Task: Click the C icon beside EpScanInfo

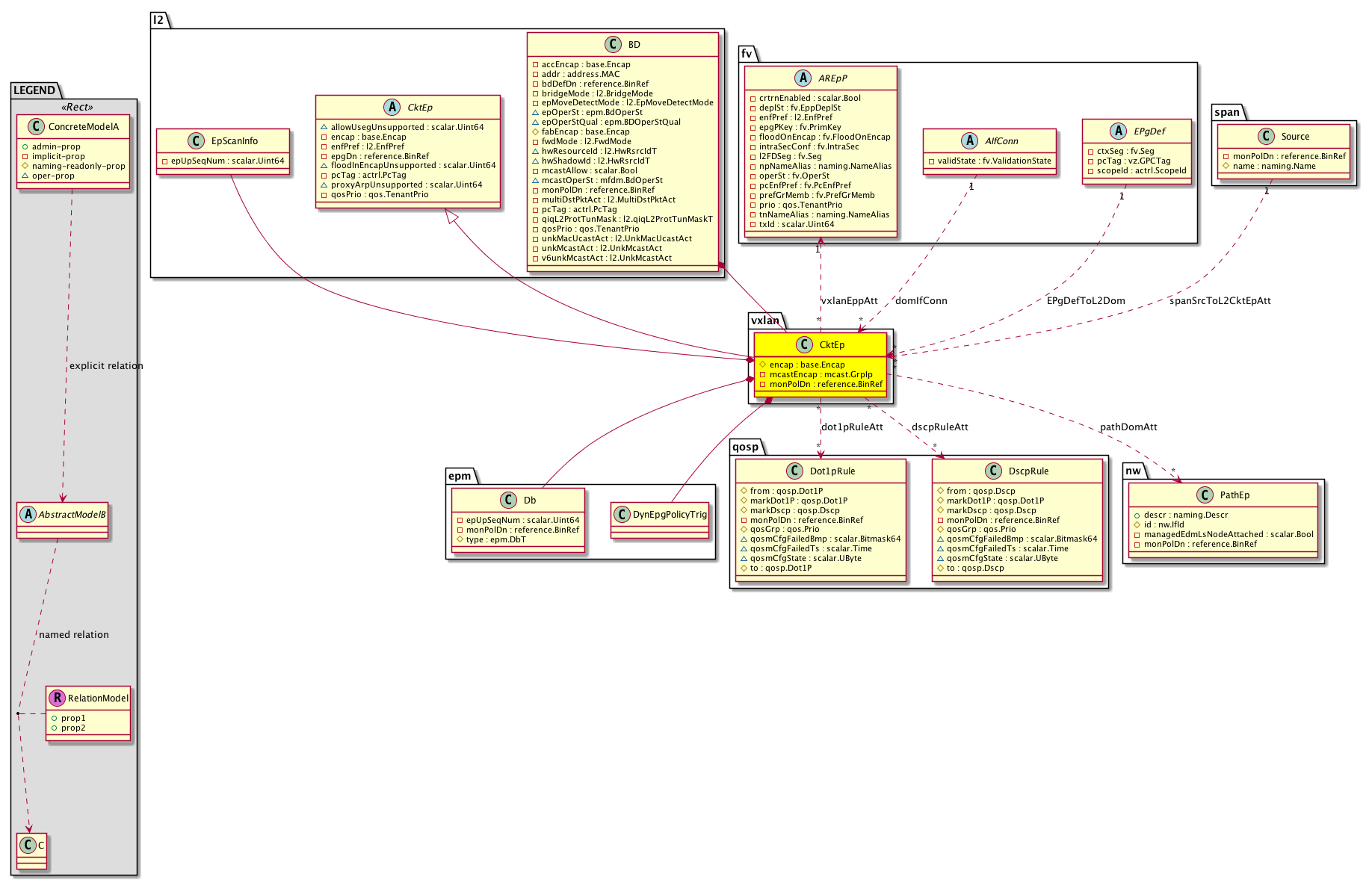Action: (196, 140)
